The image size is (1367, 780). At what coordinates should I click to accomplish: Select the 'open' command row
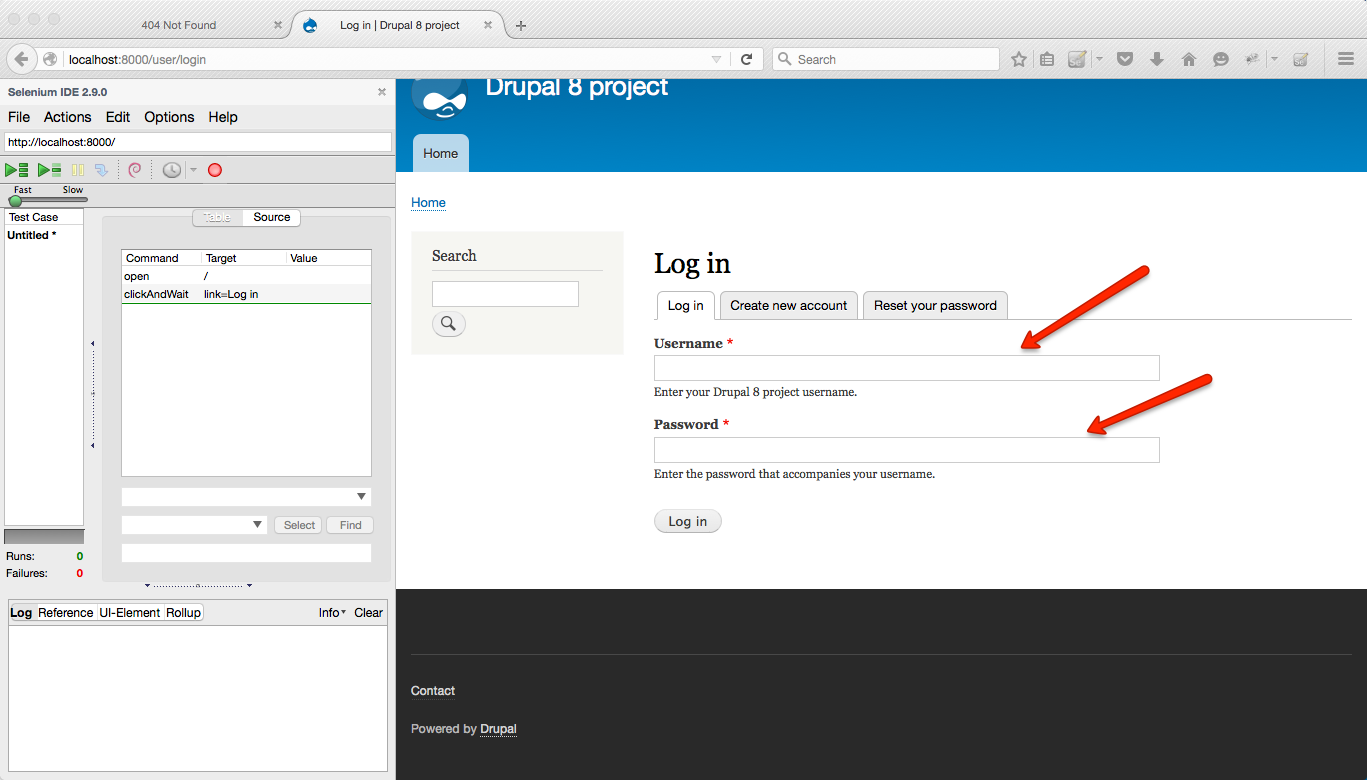coord(246,276)
